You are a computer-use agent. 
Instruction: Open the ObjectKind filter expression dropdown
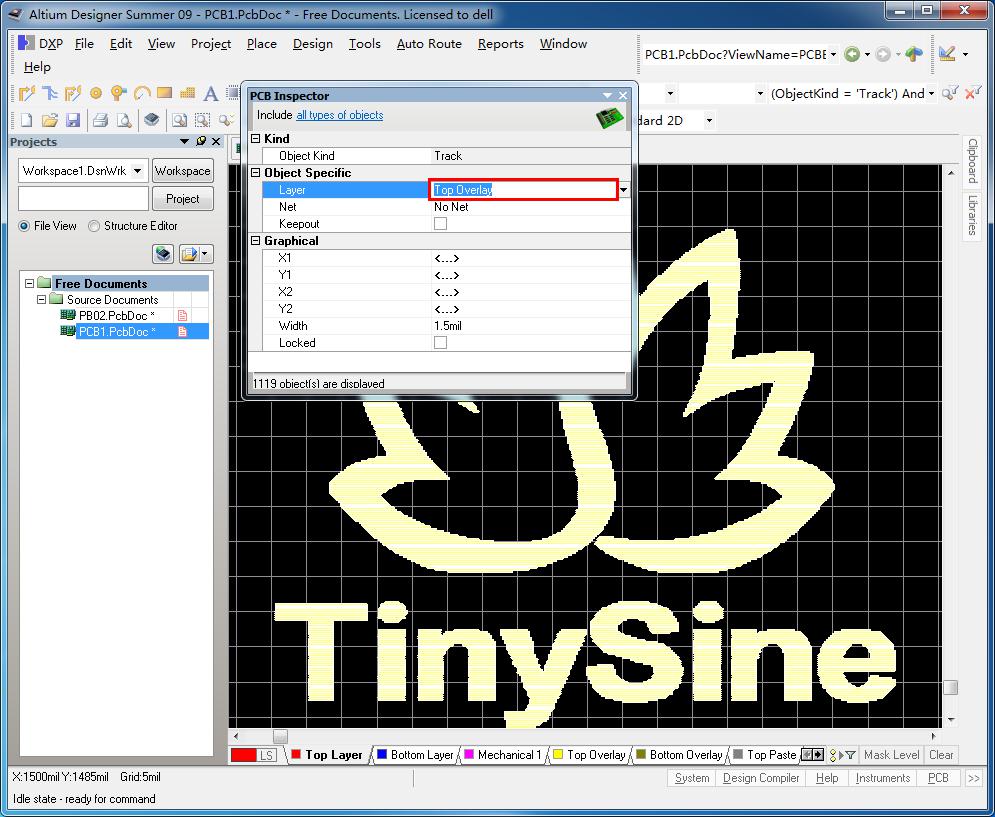[x=931, y=94]
